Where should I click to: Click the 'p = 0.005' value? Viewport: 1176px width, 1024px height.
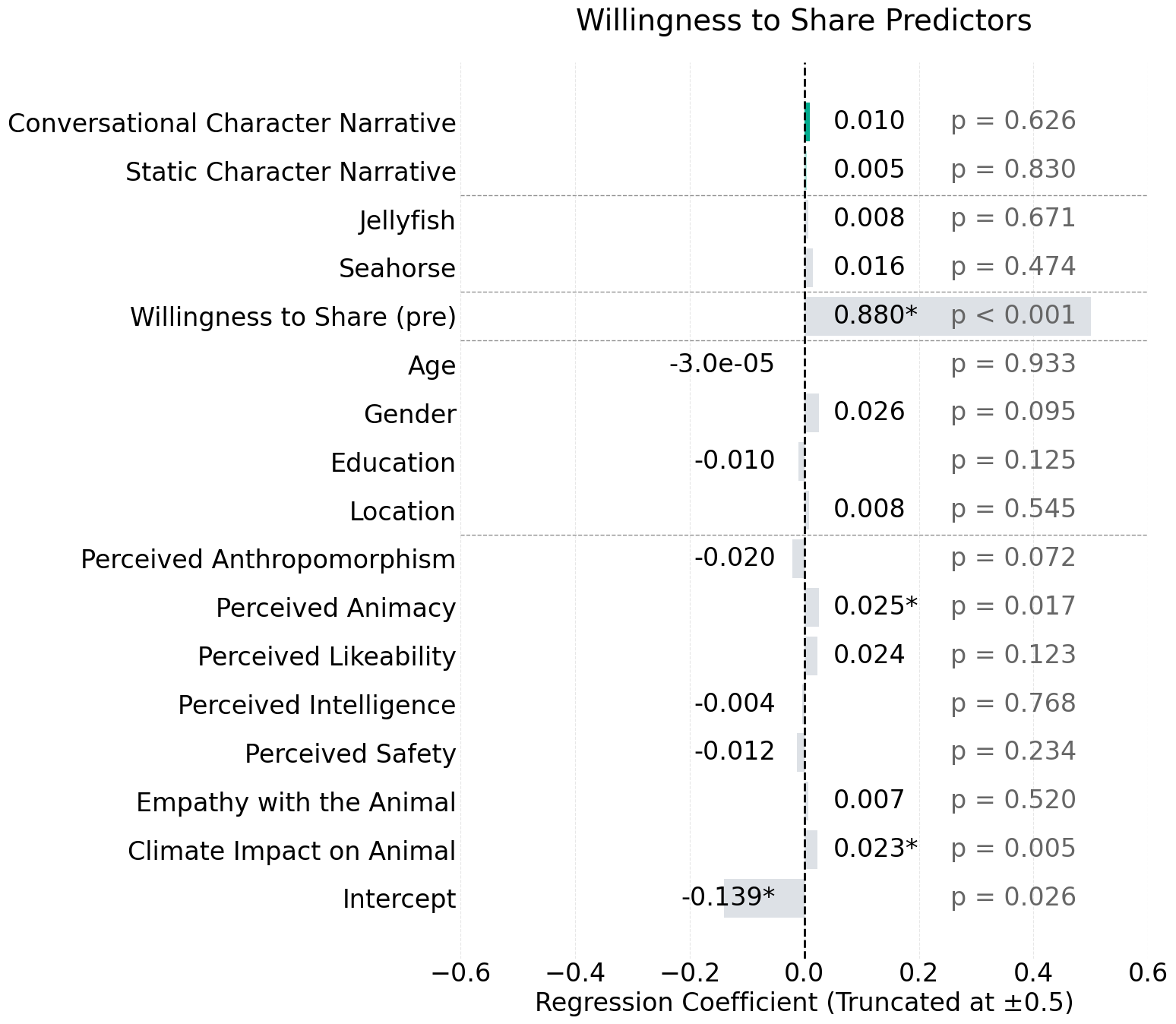(1013, 849)
